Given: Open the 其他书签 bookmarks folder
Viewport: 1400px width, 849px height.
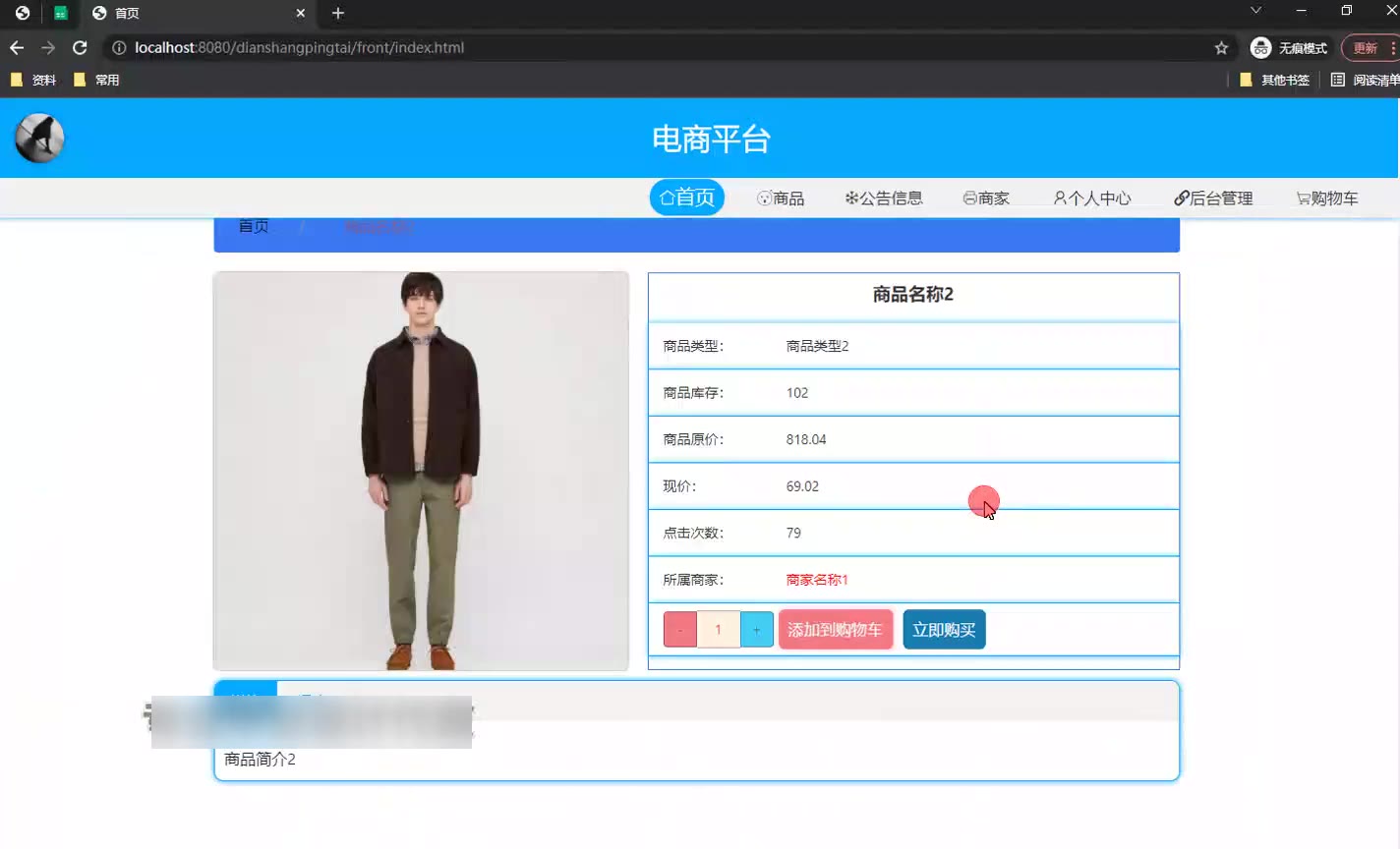Looking at the screenshot, I should pos(1275,80).
